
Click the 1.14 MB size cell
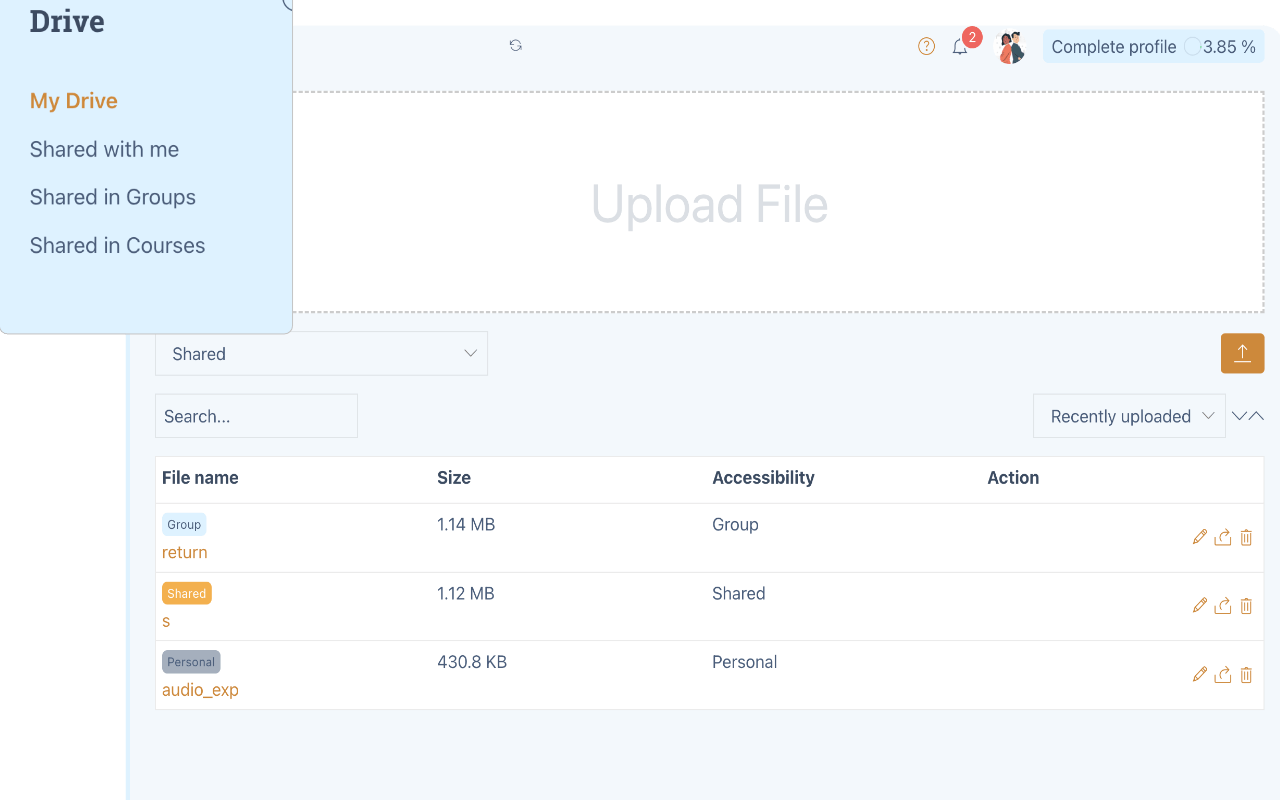(466, 524)
